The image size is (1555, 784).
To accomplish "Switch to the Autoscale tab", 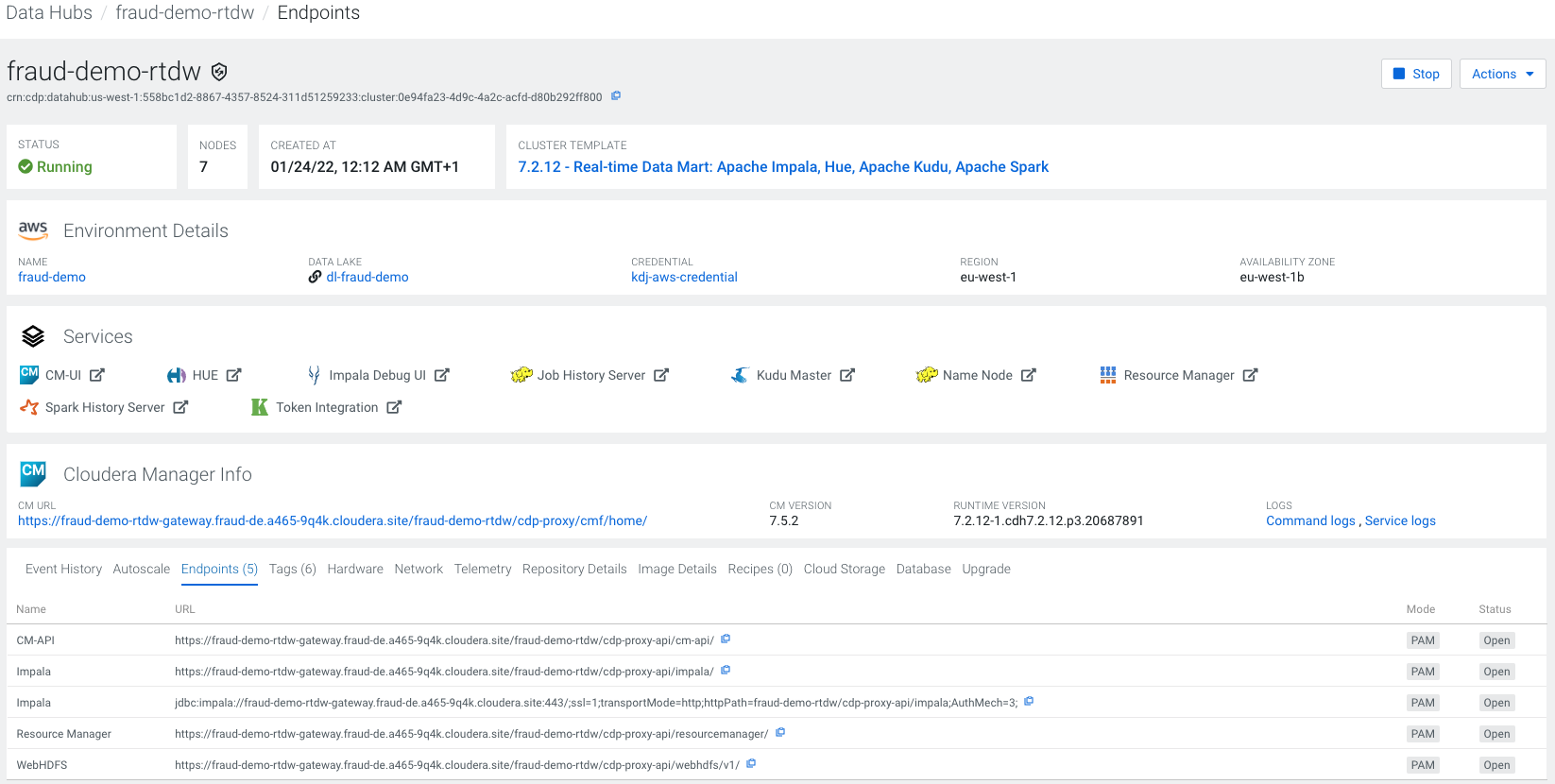I will click(142, 569).
